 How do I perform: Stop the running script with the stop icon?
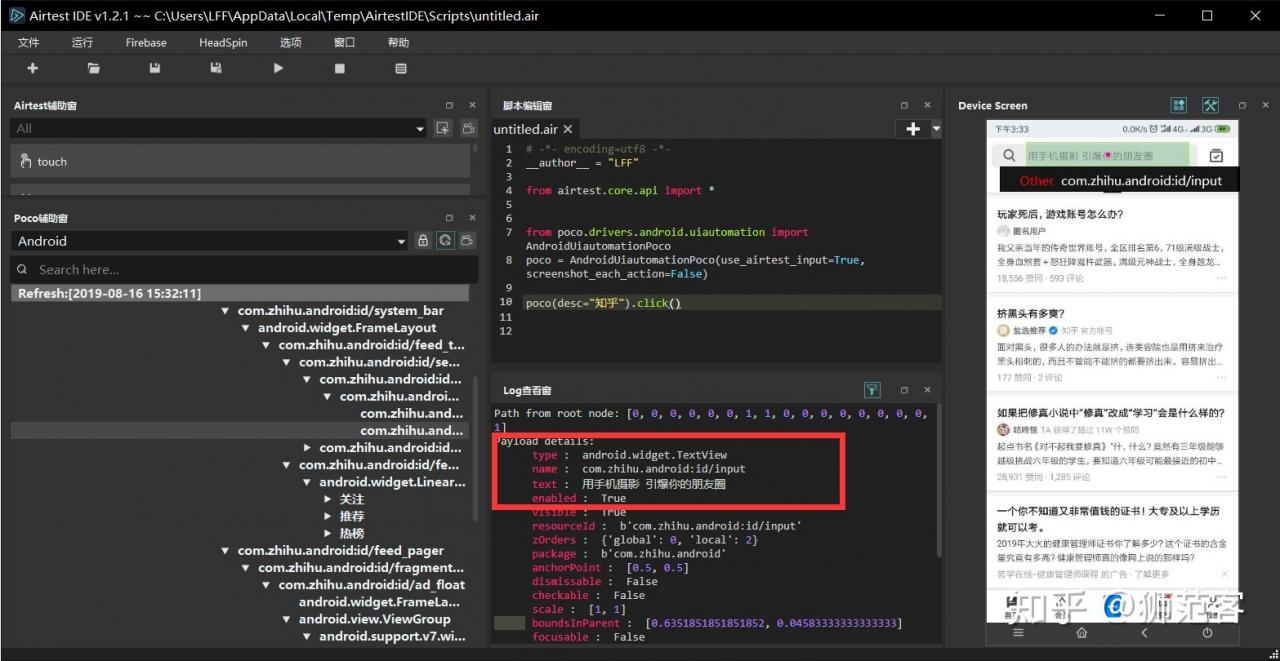click(x=340, y=68)
